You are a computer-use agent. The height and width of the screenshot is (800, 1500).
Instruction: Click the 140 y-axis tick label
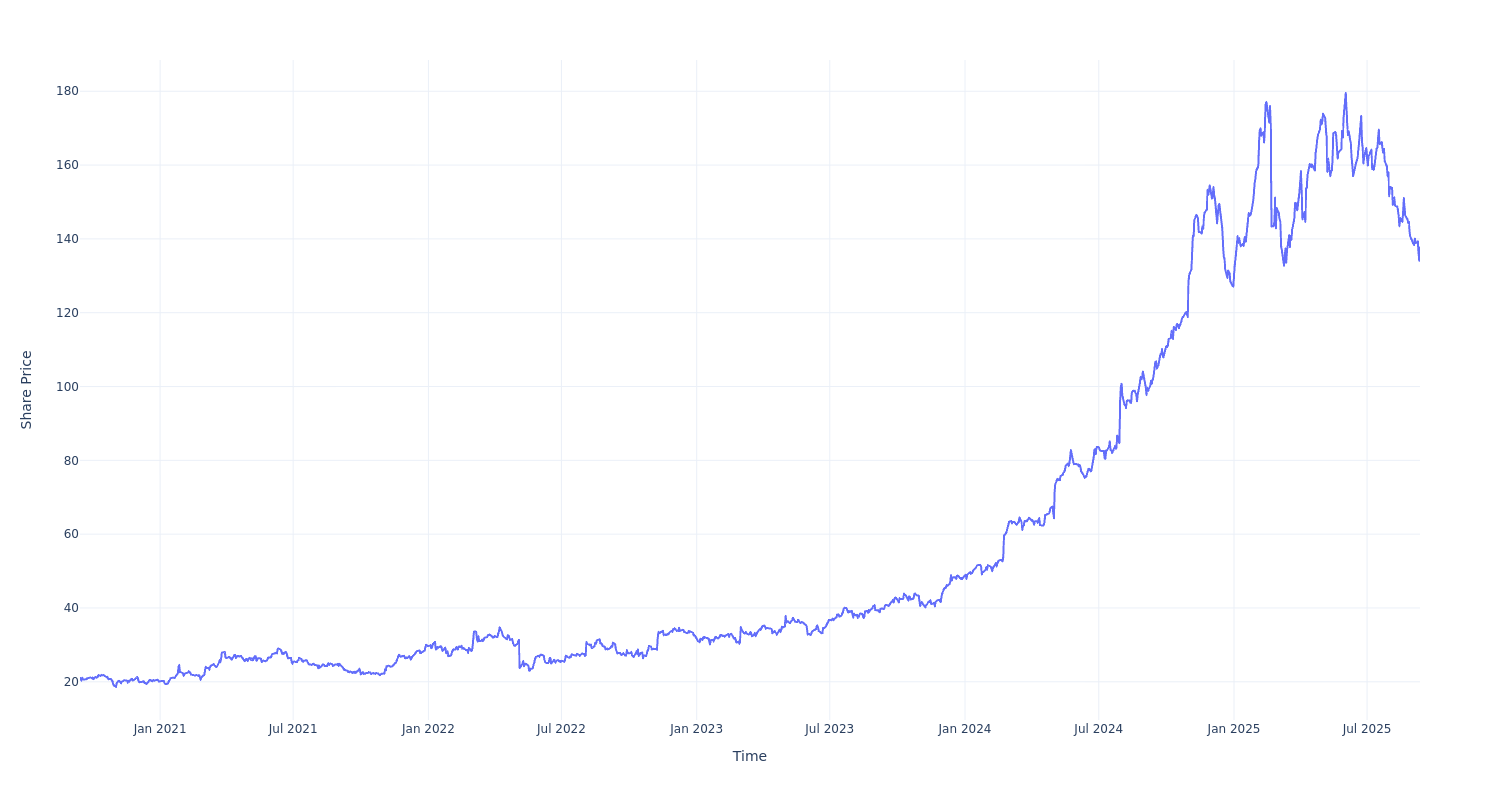pyautogui.click(x=67, y=239)
